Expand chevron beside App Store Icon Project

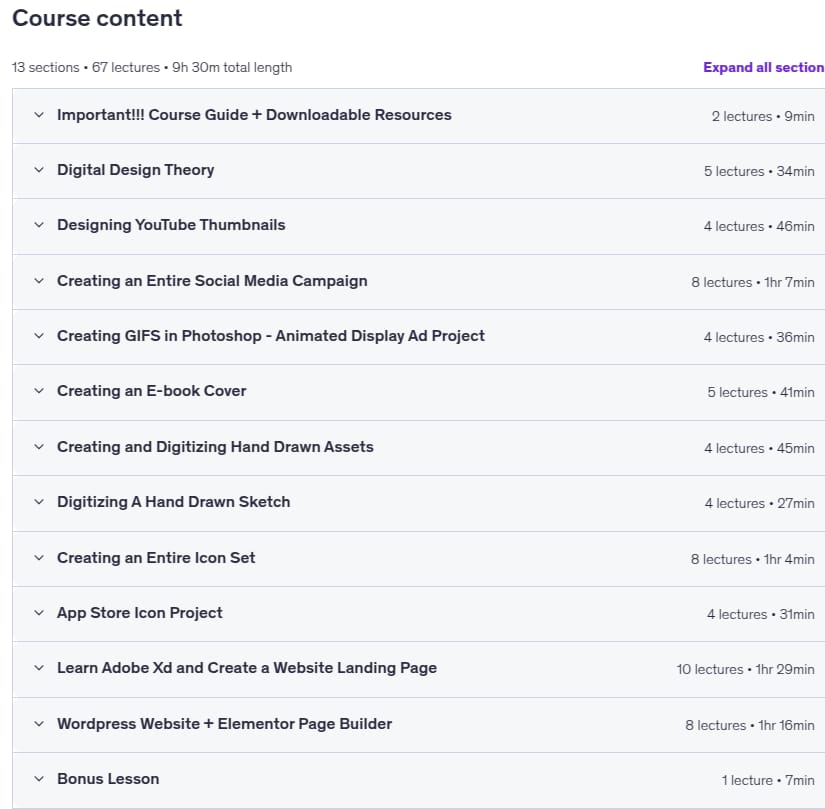(x=39, y=612)
